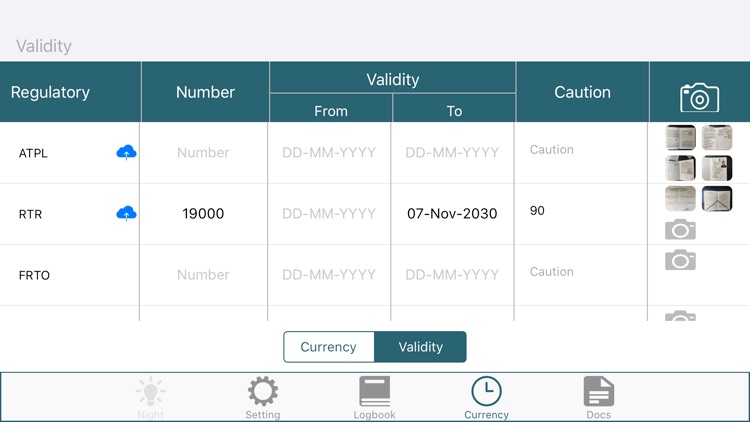
Task: Tap the Caution column header
Action: 582,92
